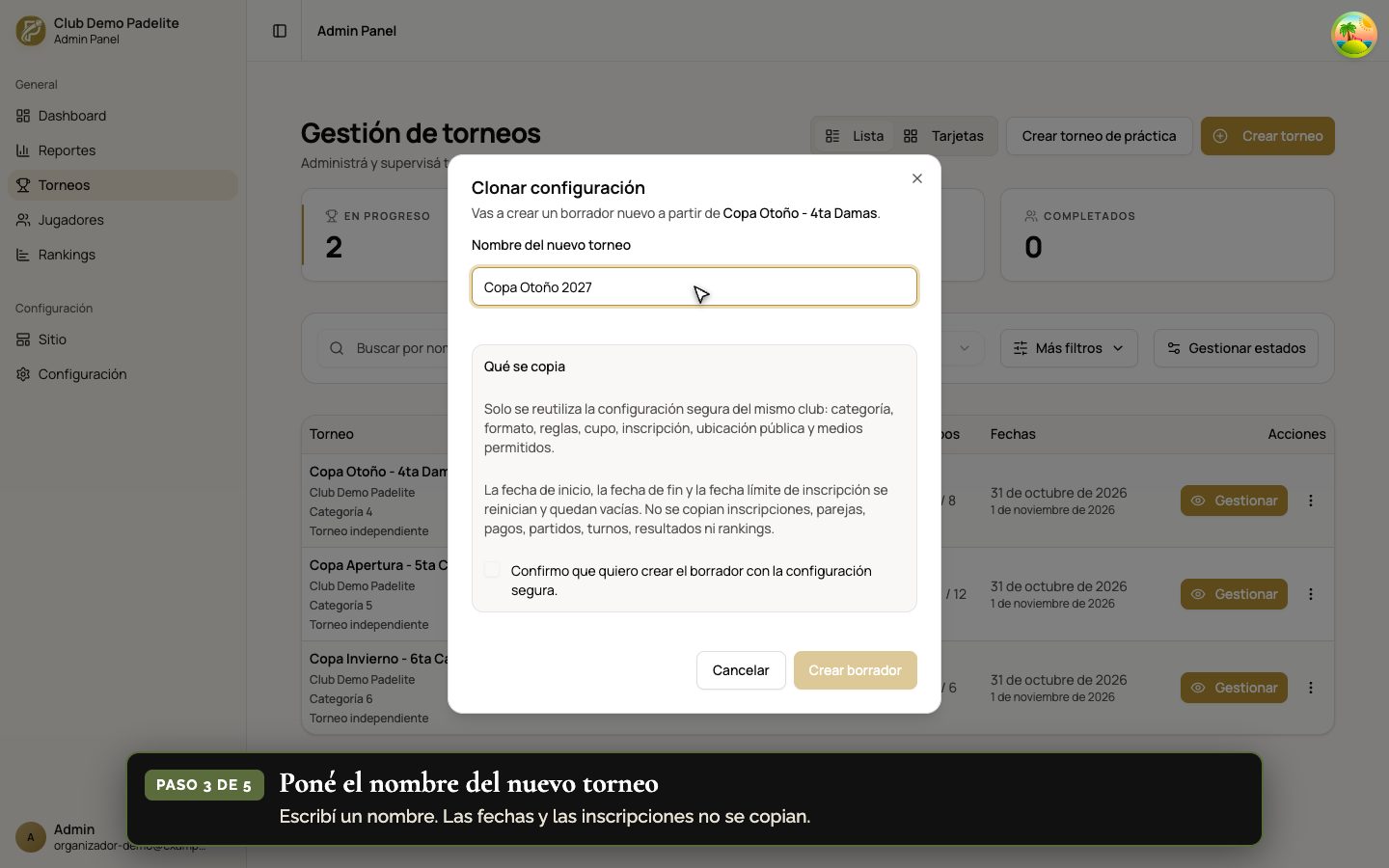Screen dimensions: 1389x868
Task: Open the user avatar menu at top right
Action: (x=1353, y=35)
